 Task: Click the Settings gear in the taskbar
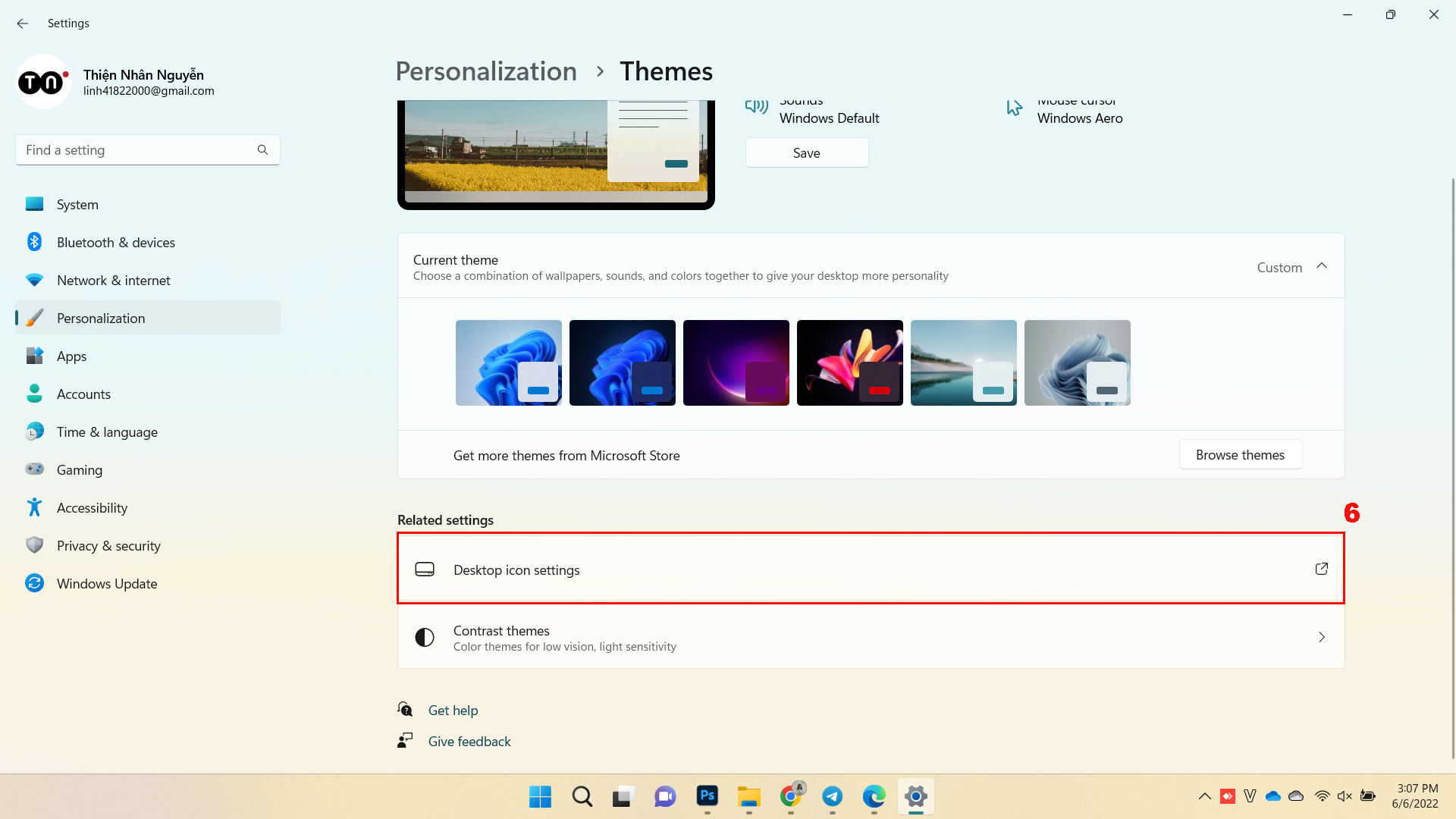click(915, 796)
